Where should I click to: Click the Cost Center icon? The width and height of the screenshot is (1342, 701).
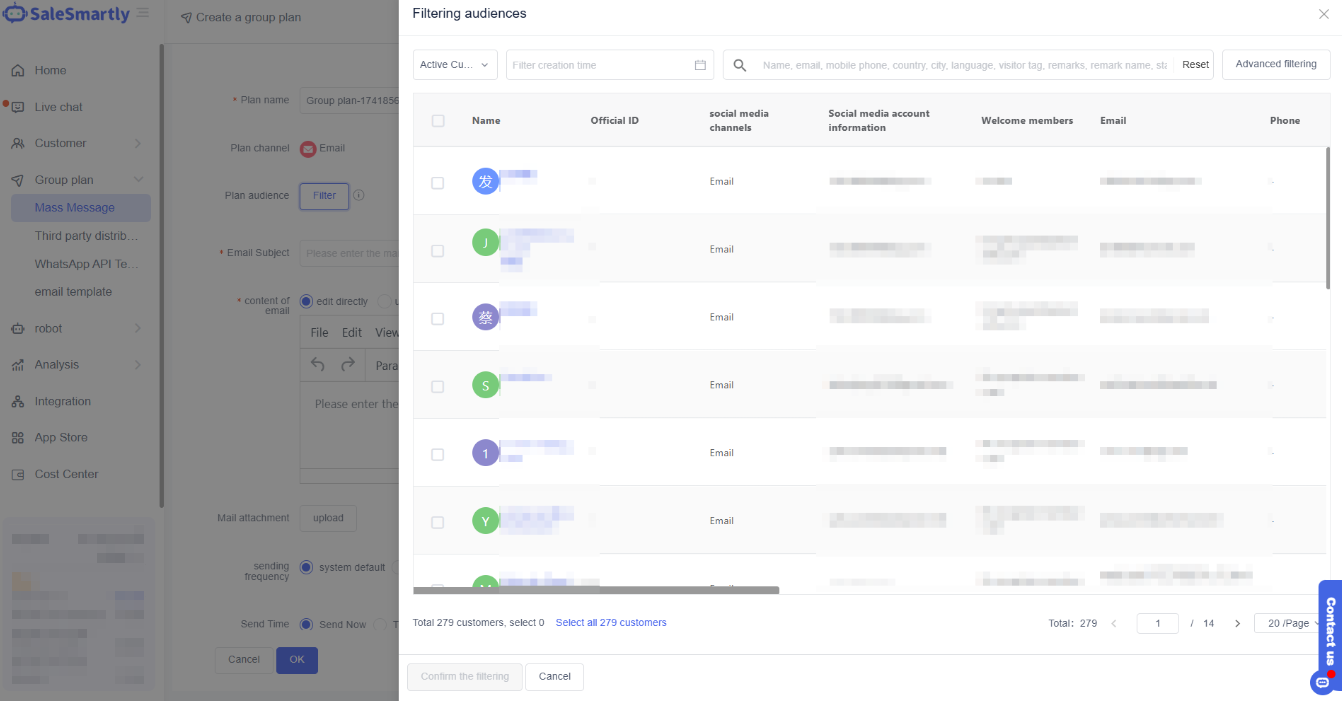(x=18, y=475)
